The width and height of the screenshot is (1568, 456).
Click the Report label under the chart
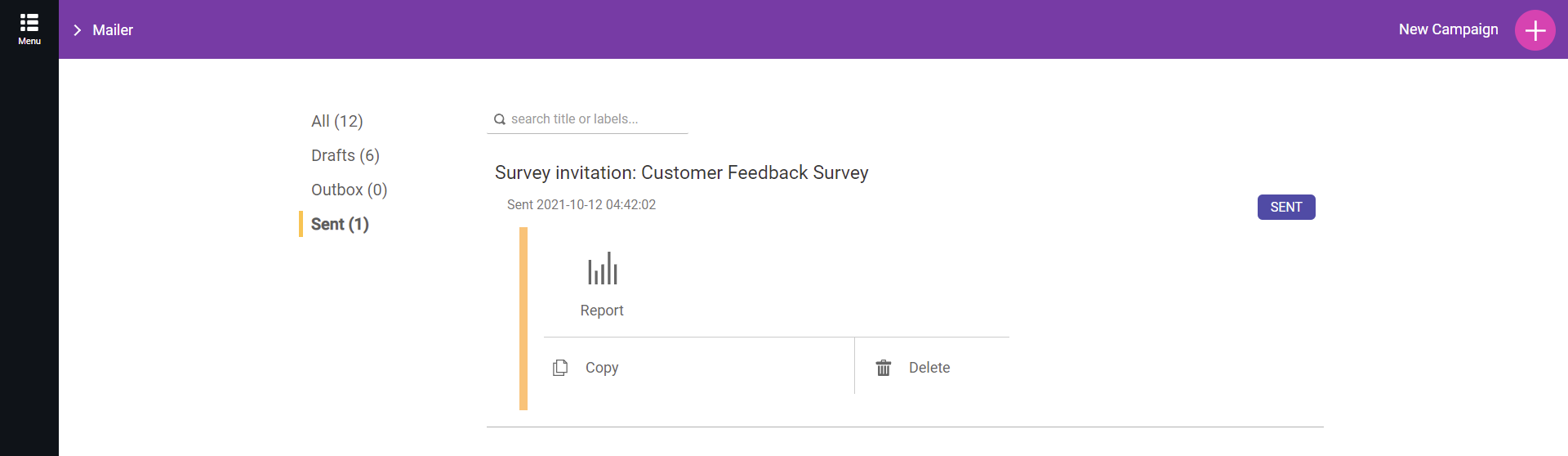[x=602, y=311]
